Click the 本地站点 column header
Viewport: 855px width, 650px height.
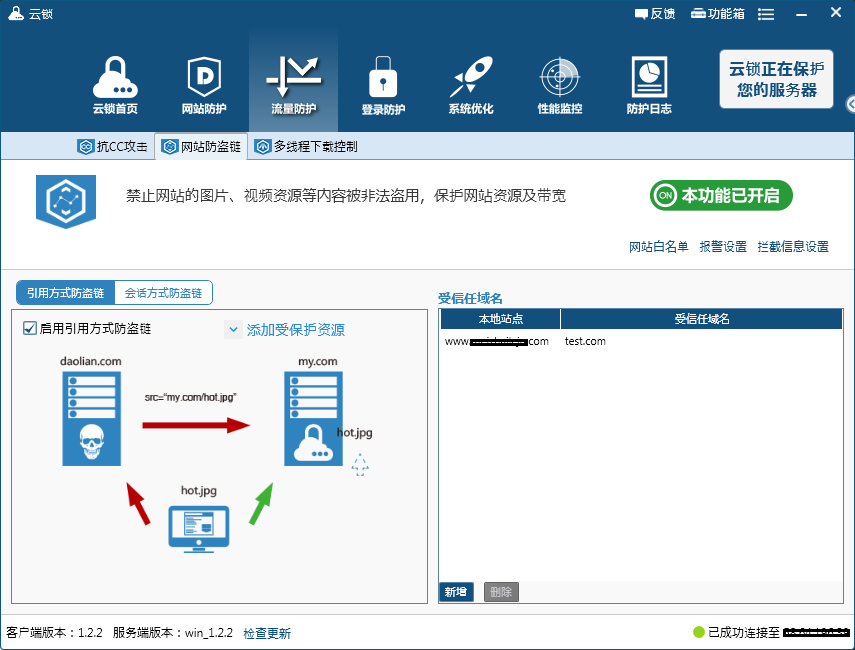tap(501, 319)
